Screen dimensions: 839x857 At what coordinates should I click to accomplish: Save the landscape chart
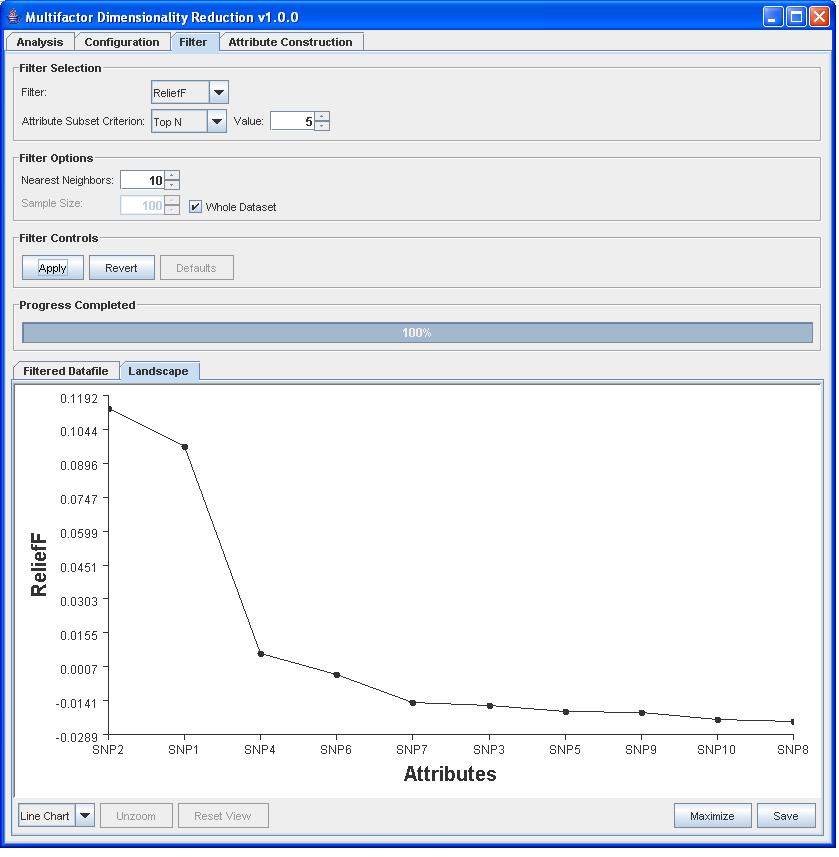click(785, 816)
